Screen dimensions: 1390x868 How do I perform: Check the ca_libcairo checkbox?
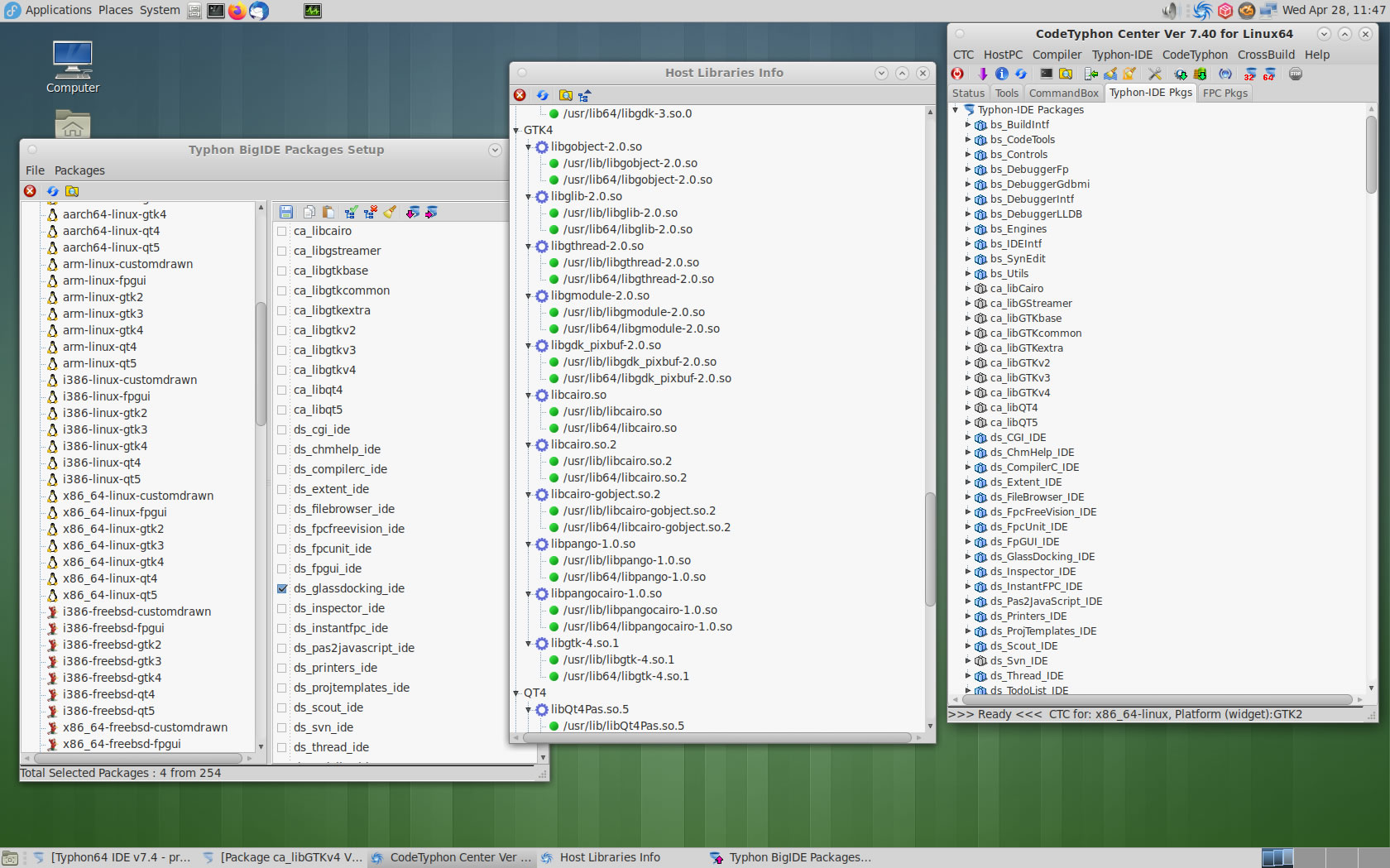tap(282, 232)
